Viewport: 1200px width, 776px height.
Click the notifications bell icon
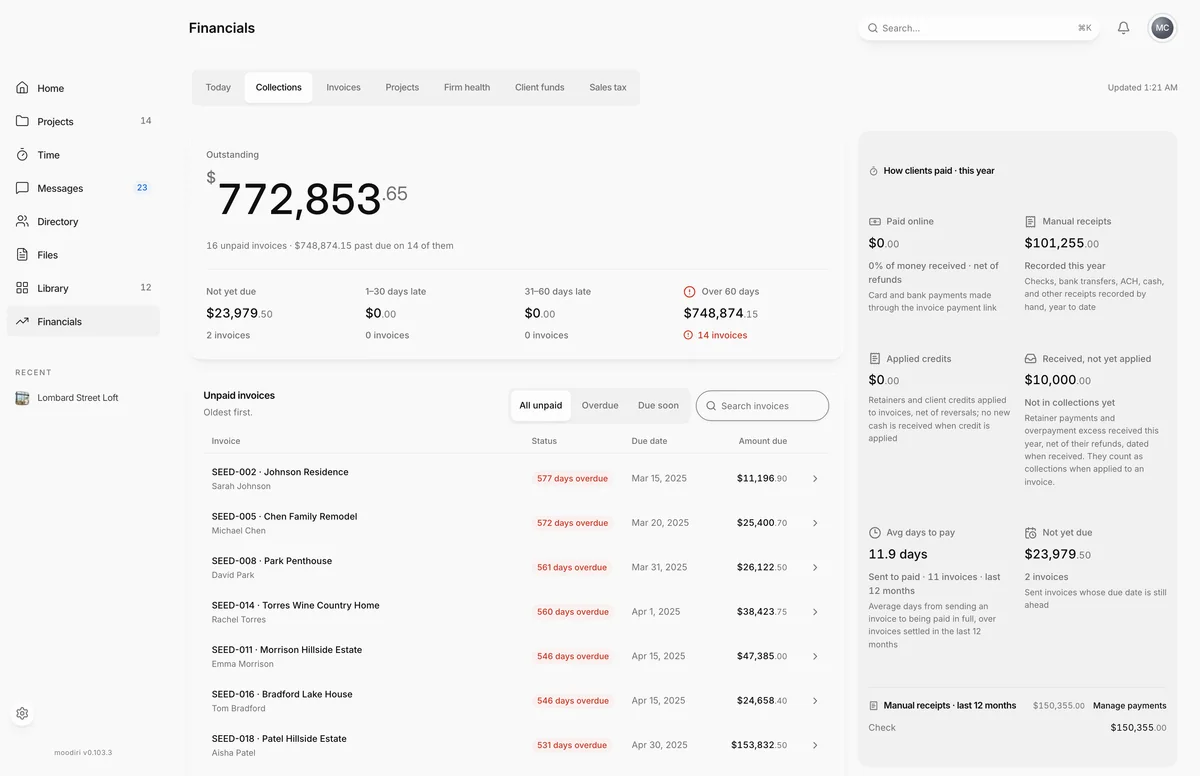click(1123, 28)
